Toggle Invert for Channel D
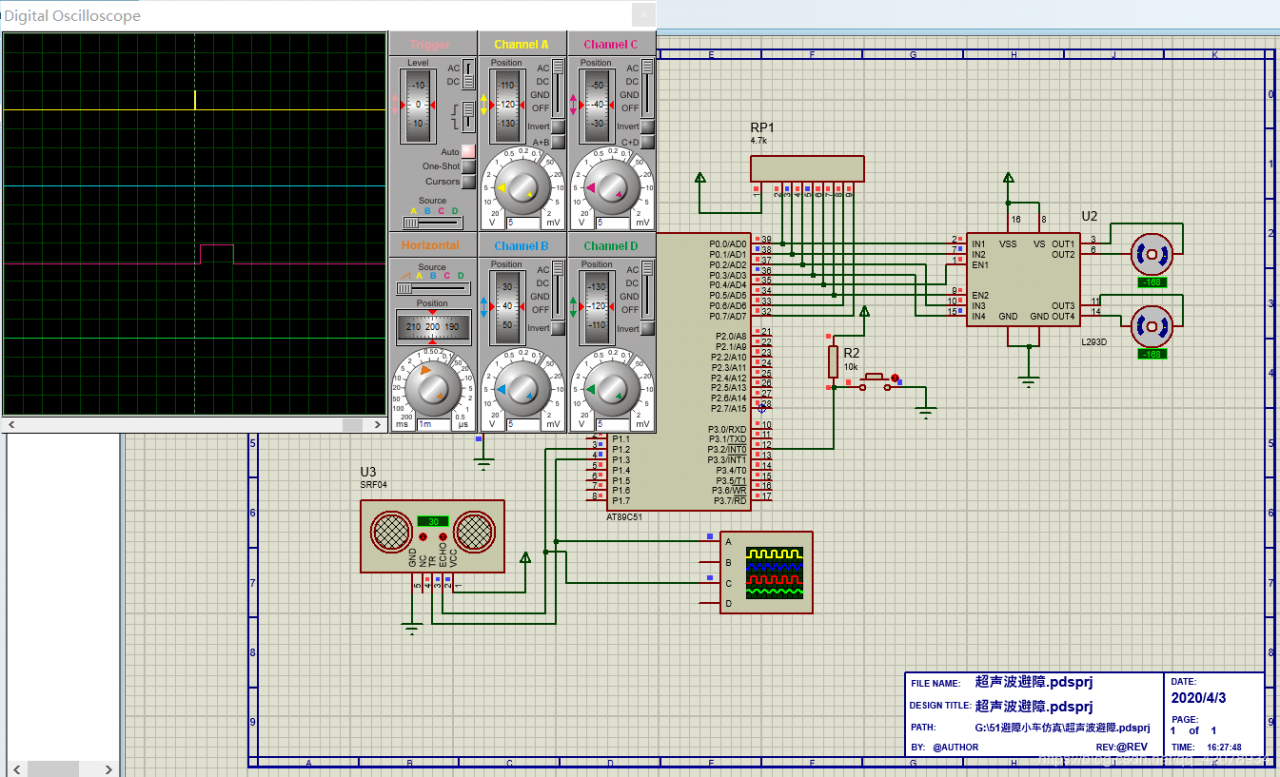The width and height of the screenshot is (1280, 777). click(647, 329)
